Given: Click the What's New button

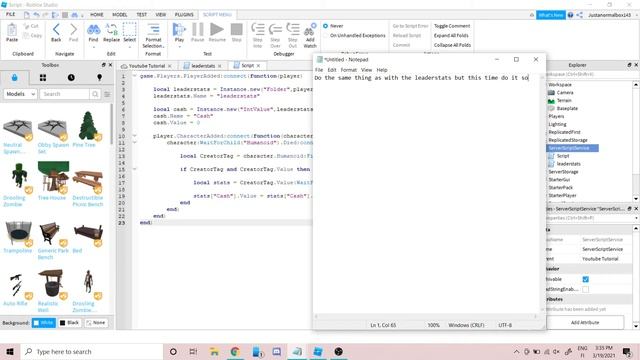Looking at the screenshot, I should 551,15.
